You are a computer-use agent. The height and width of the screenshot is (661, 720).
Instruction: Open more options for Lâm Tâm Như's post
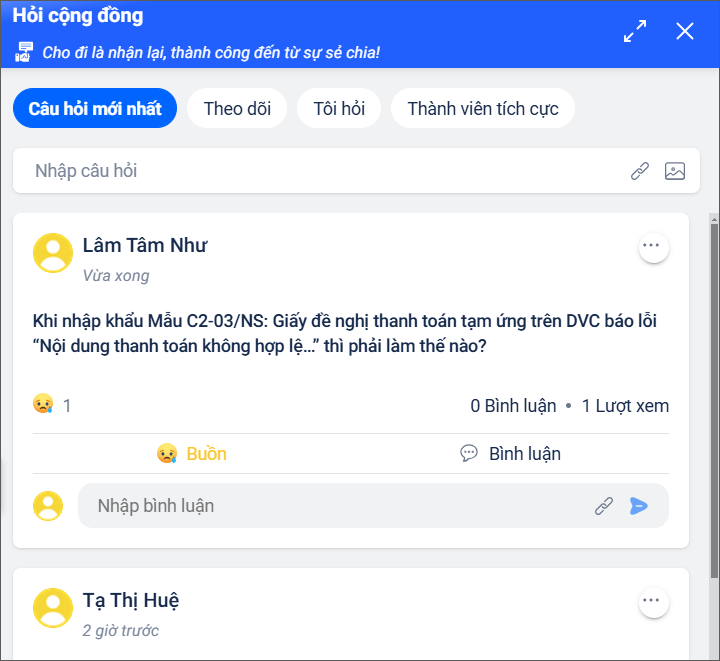[653, 248]
